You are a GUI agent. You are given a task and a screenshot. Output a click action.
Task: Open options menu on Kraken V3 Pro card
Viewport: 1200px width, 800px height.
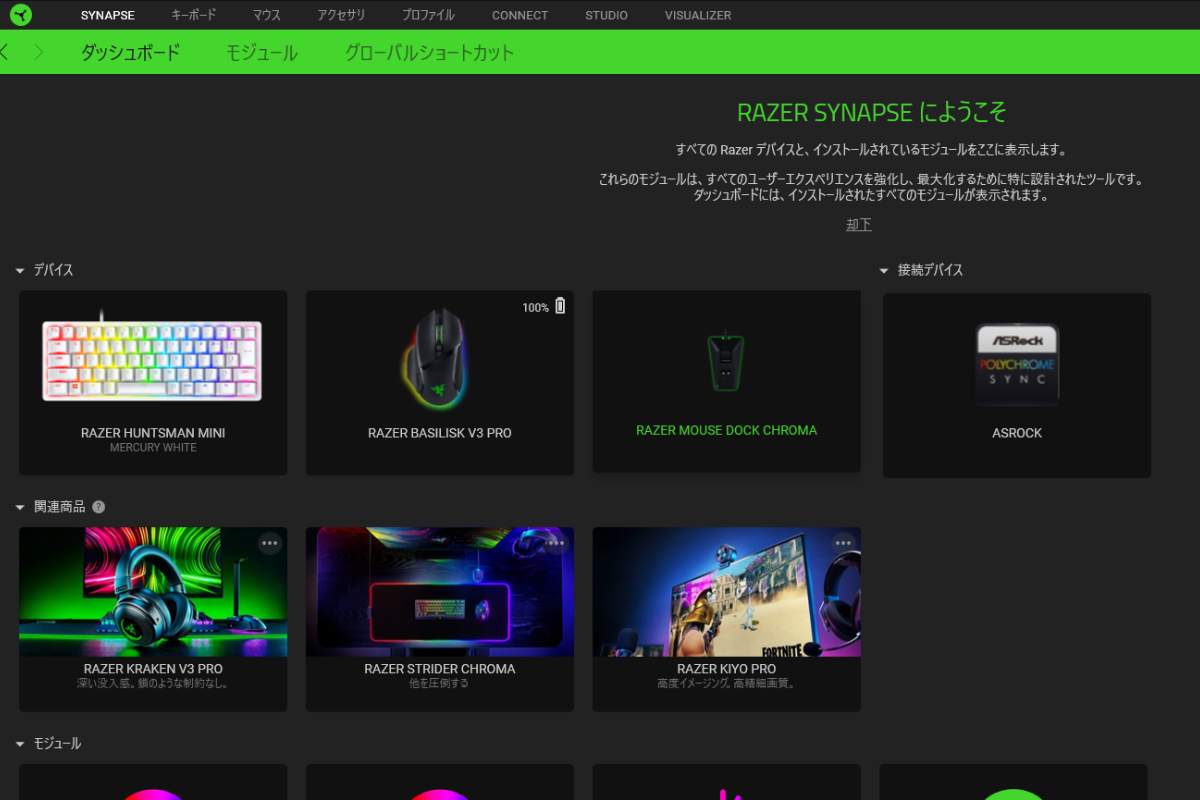[270, 543]
